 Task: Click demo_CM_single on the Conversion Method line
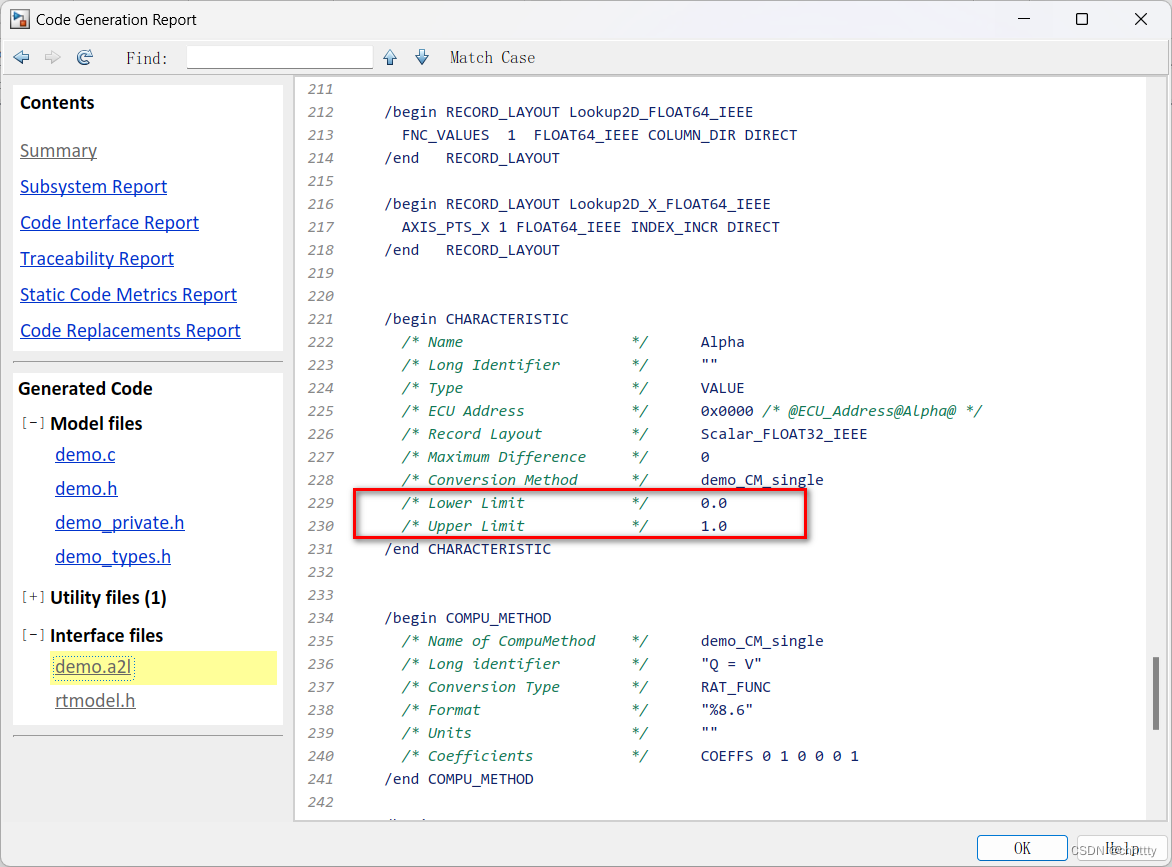tap(762, 480)
